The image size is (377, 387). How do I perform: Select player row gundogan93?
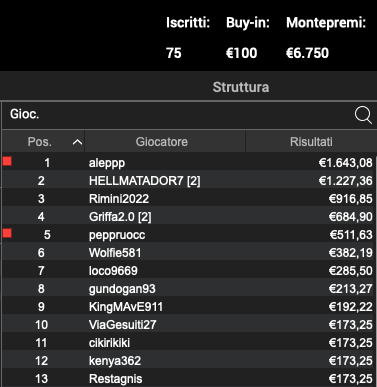[189, 289]
